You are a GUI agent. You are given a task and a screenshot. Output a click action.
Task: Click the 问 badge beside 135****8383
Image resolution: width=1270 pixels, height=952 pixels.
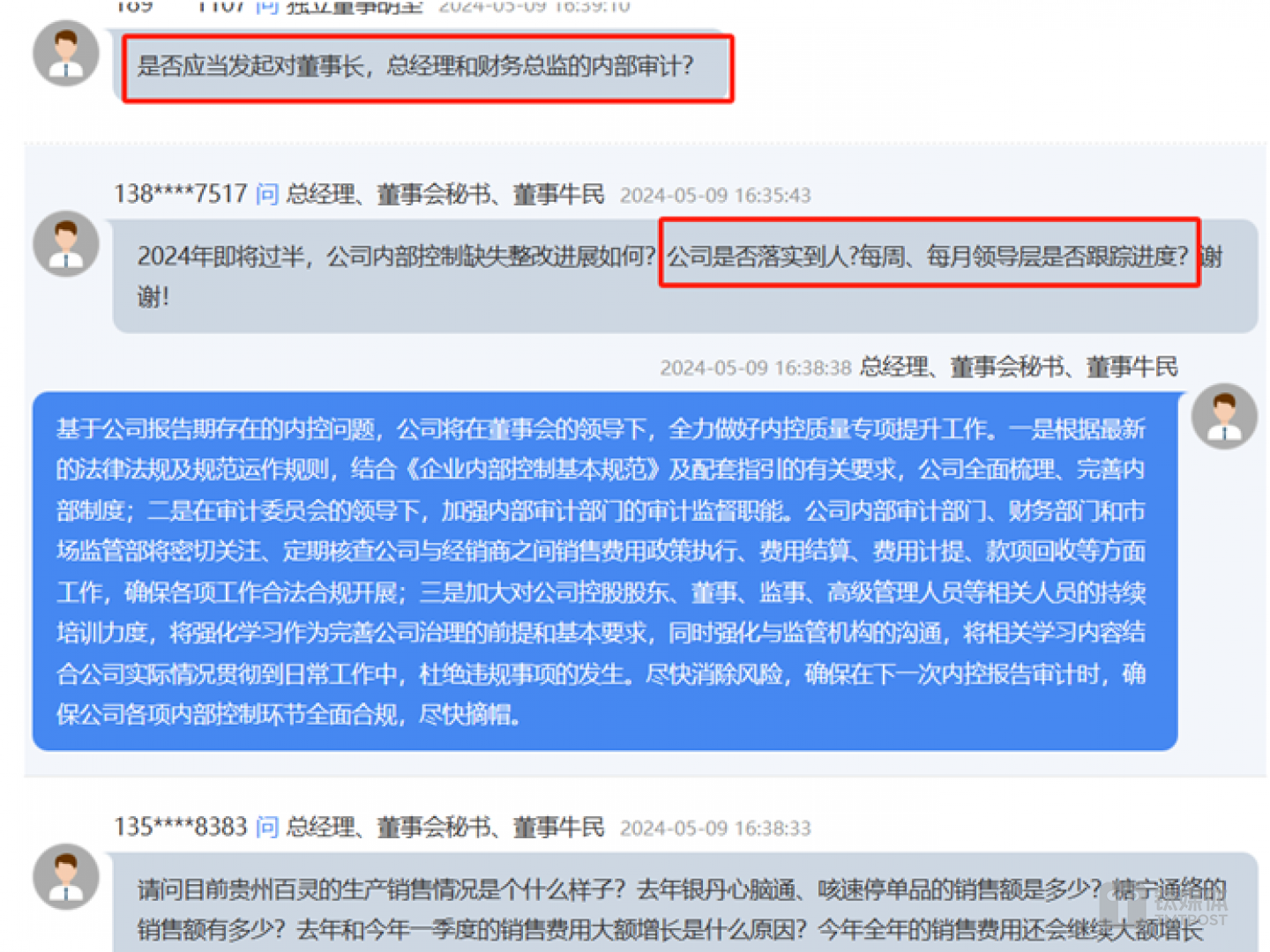click(x=266, y=829)
